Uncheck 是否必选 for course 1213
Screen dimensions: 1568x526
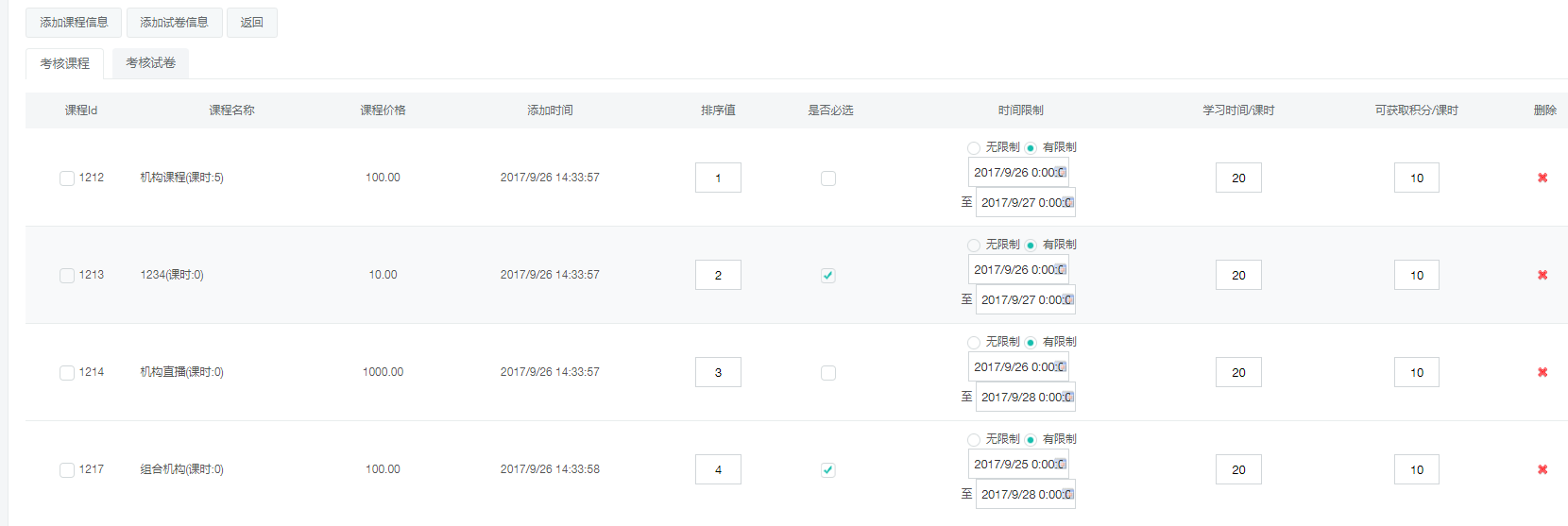click(828, 276)
